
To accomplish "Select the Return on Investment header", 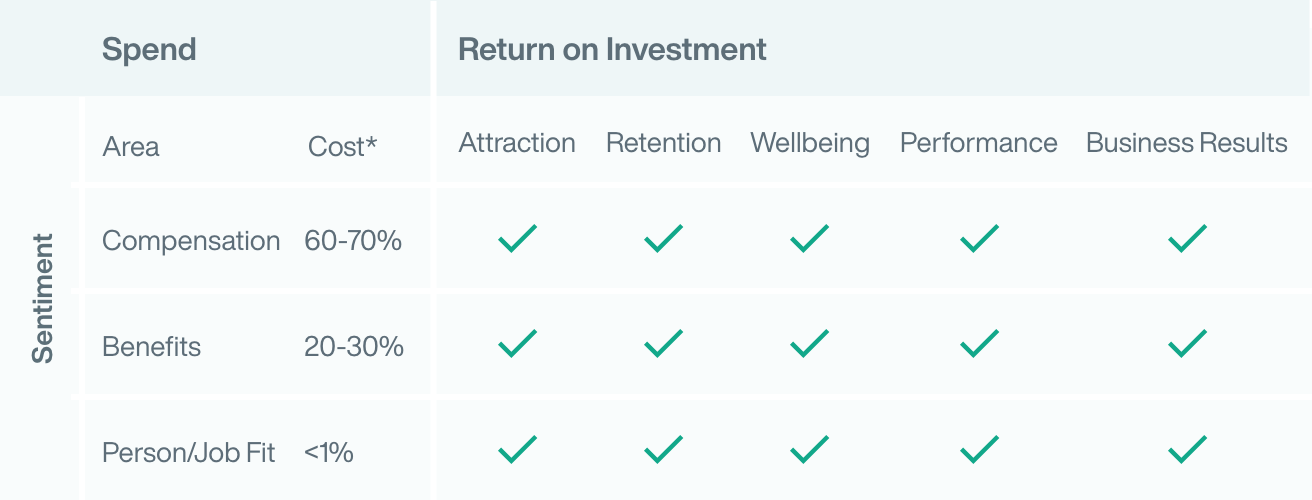I will tap(612, 49).
